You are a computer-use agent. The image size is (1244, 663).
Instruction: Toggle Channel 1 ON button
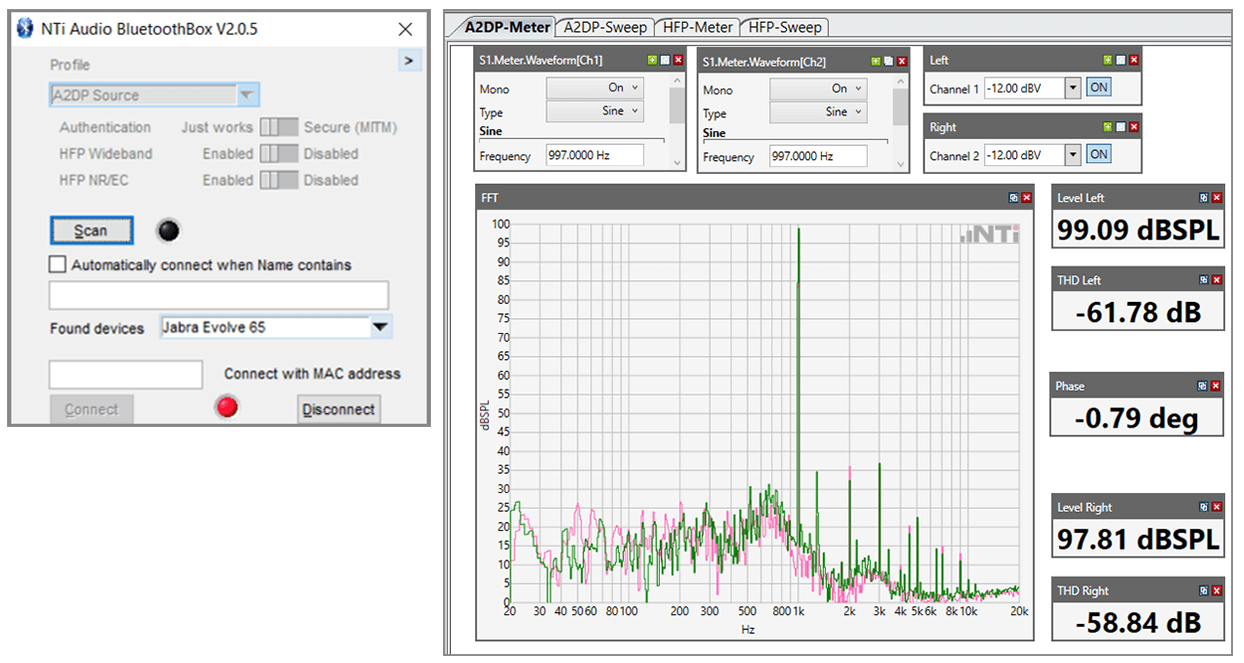pos(1098,88)
